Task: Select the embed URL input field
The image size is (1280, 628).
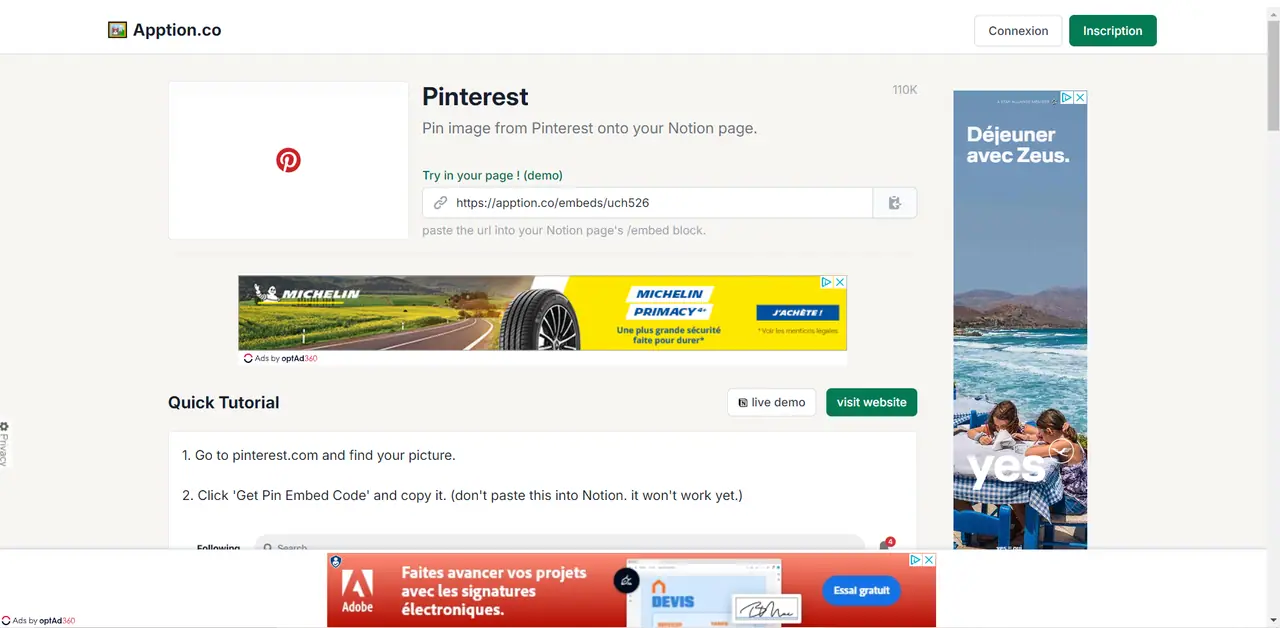Action: (647, 202)
